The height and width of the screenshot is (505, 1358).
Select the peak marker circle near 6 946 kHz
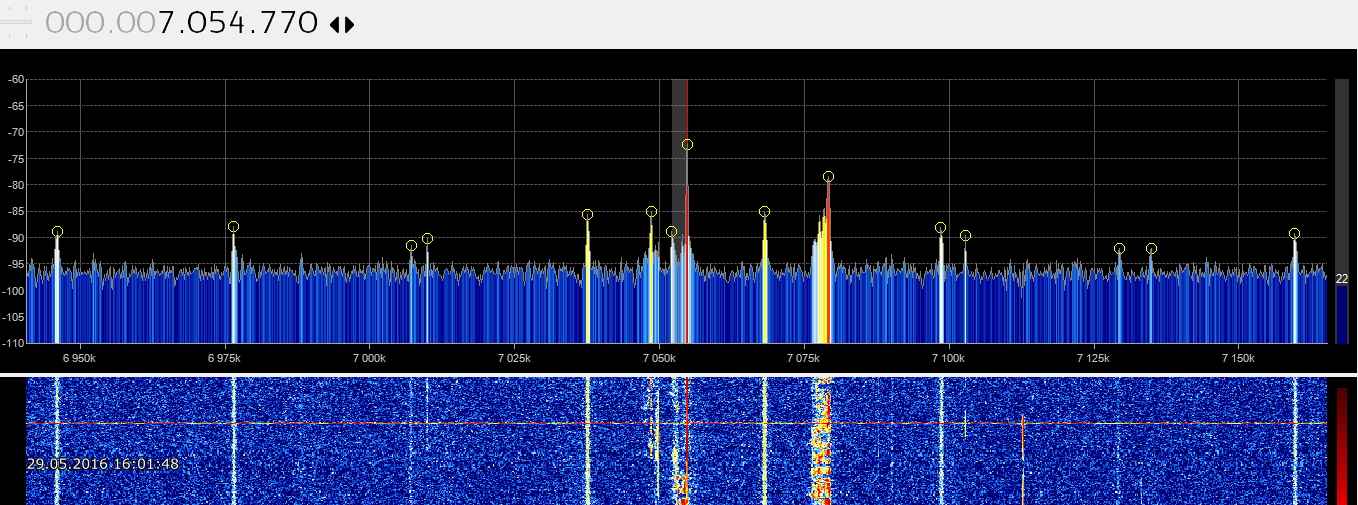[x=57, y=232]
